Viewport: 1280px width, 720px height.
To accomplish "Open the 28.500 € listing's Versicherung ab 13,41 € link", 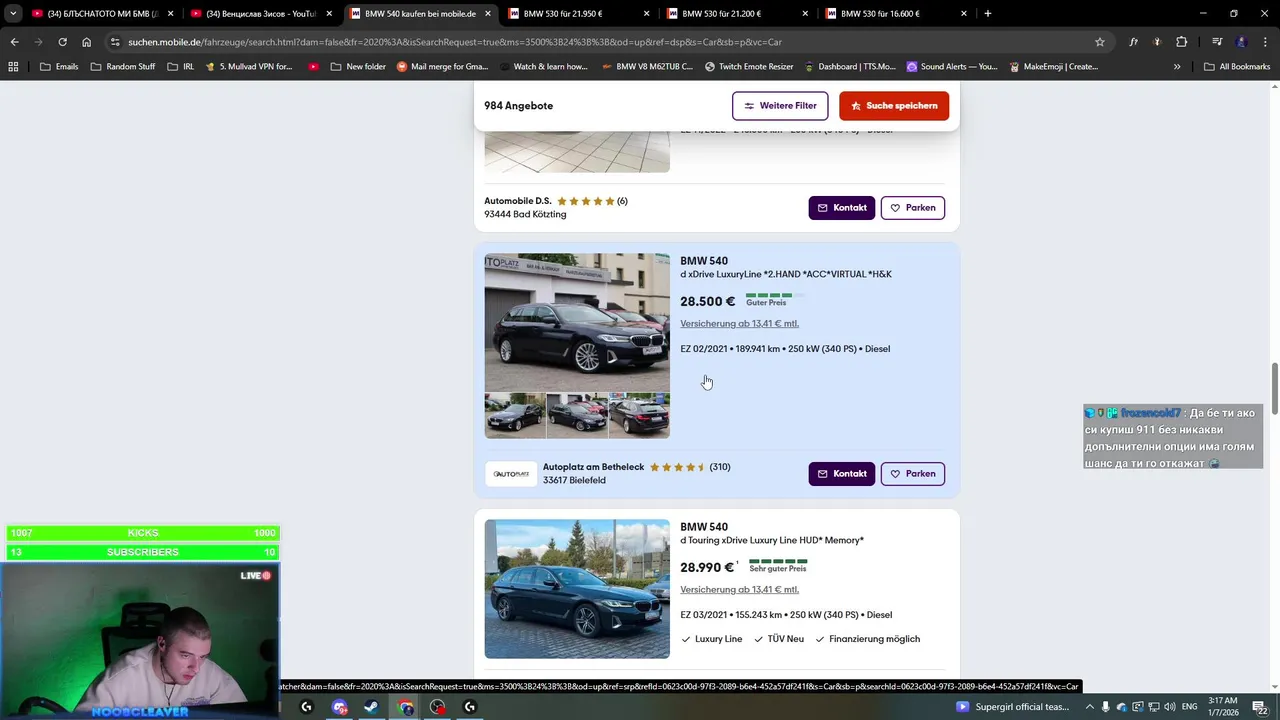I will 739,324.
